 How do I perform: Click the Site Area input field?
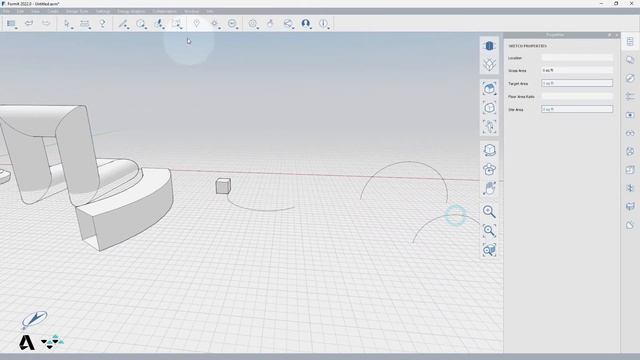(x=577, y=109)
